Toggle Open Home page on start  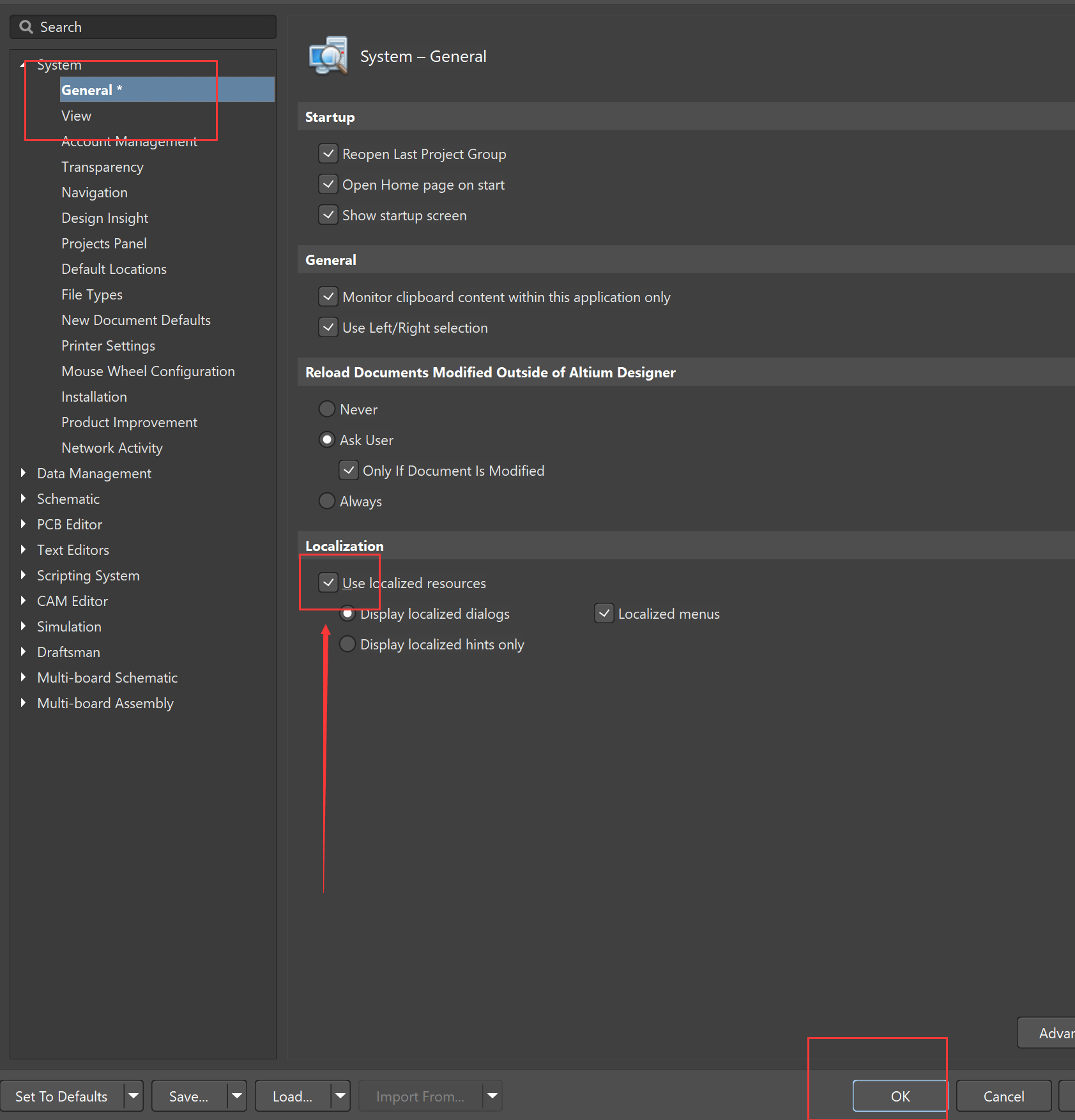tap(328, 185)
